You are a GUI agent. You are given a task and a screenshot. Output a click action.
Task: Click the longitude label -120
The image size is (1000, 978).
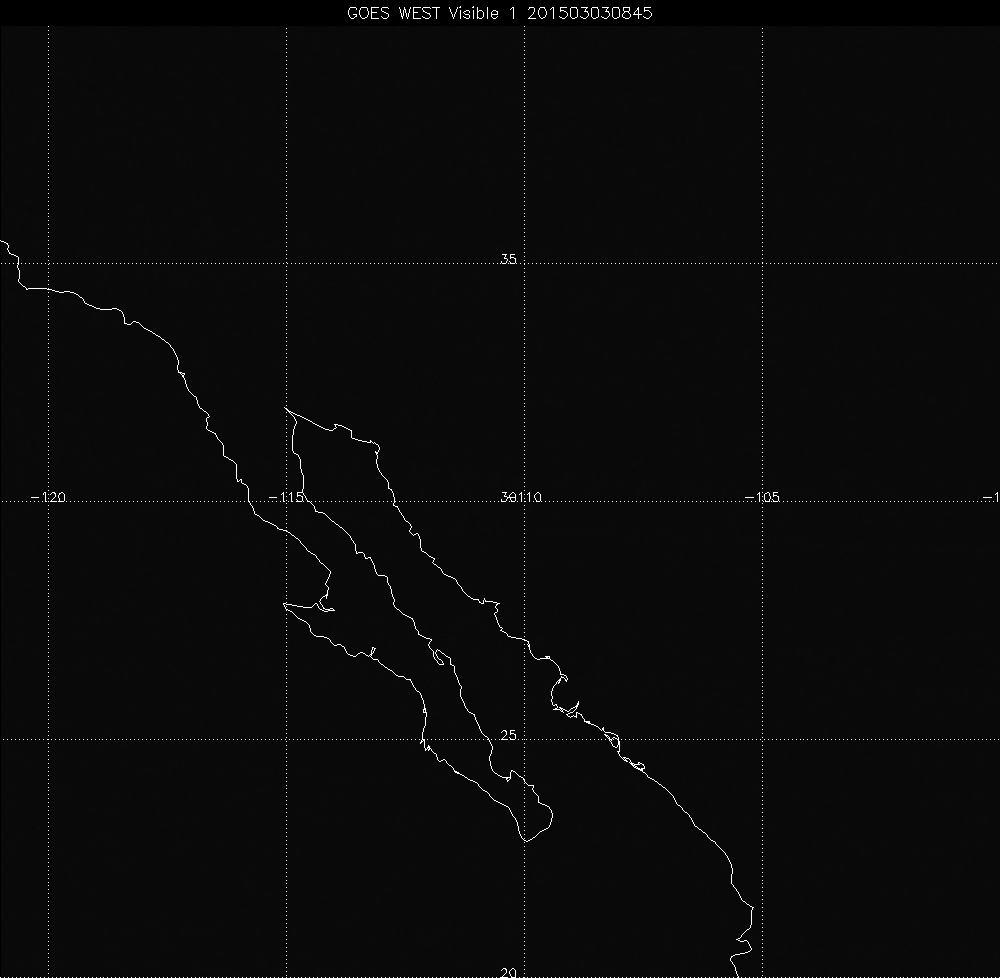click(48, 497)
